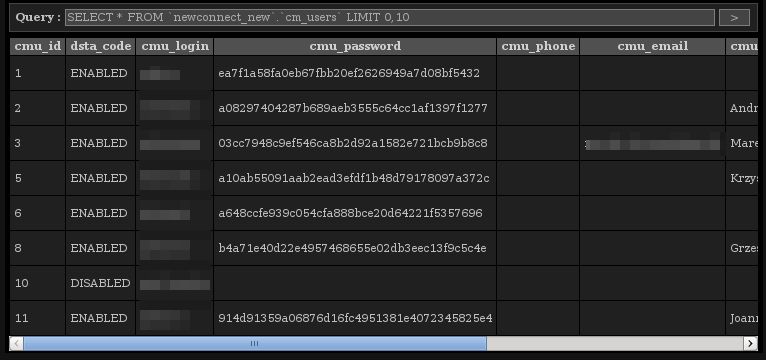Click the cmu_email column header
Image resolution: width=766 pixels, height=360 pixels.
[653, 46]
